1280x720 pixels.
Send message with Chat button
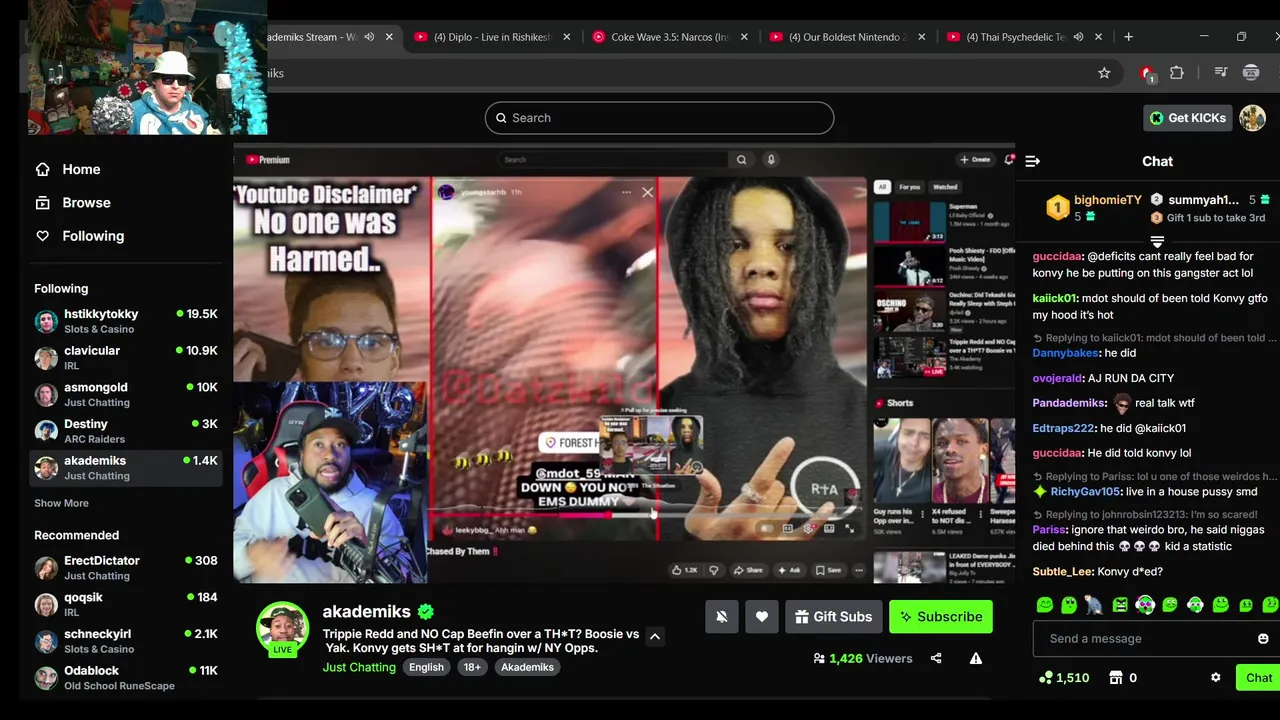pos(1259,677)
